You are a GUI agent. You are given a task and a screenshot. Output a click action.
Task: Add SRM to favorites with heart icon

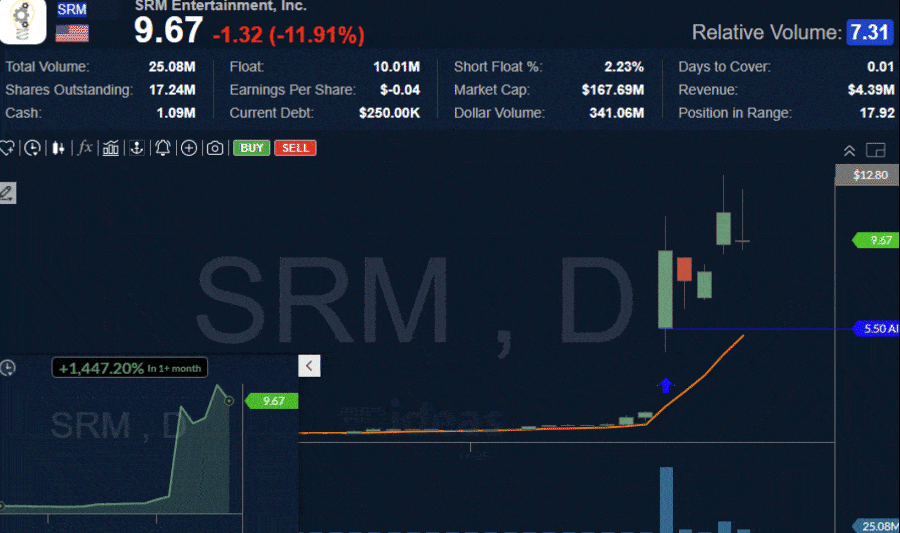[7, 149]
